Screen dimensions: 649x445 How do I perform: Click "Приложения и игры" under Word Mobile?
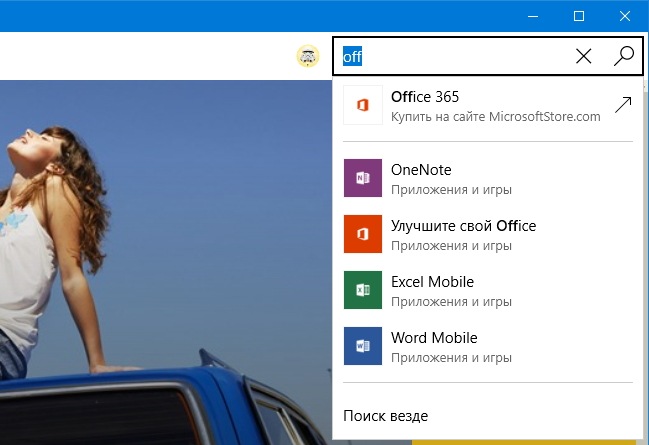[x=452, y=358]
